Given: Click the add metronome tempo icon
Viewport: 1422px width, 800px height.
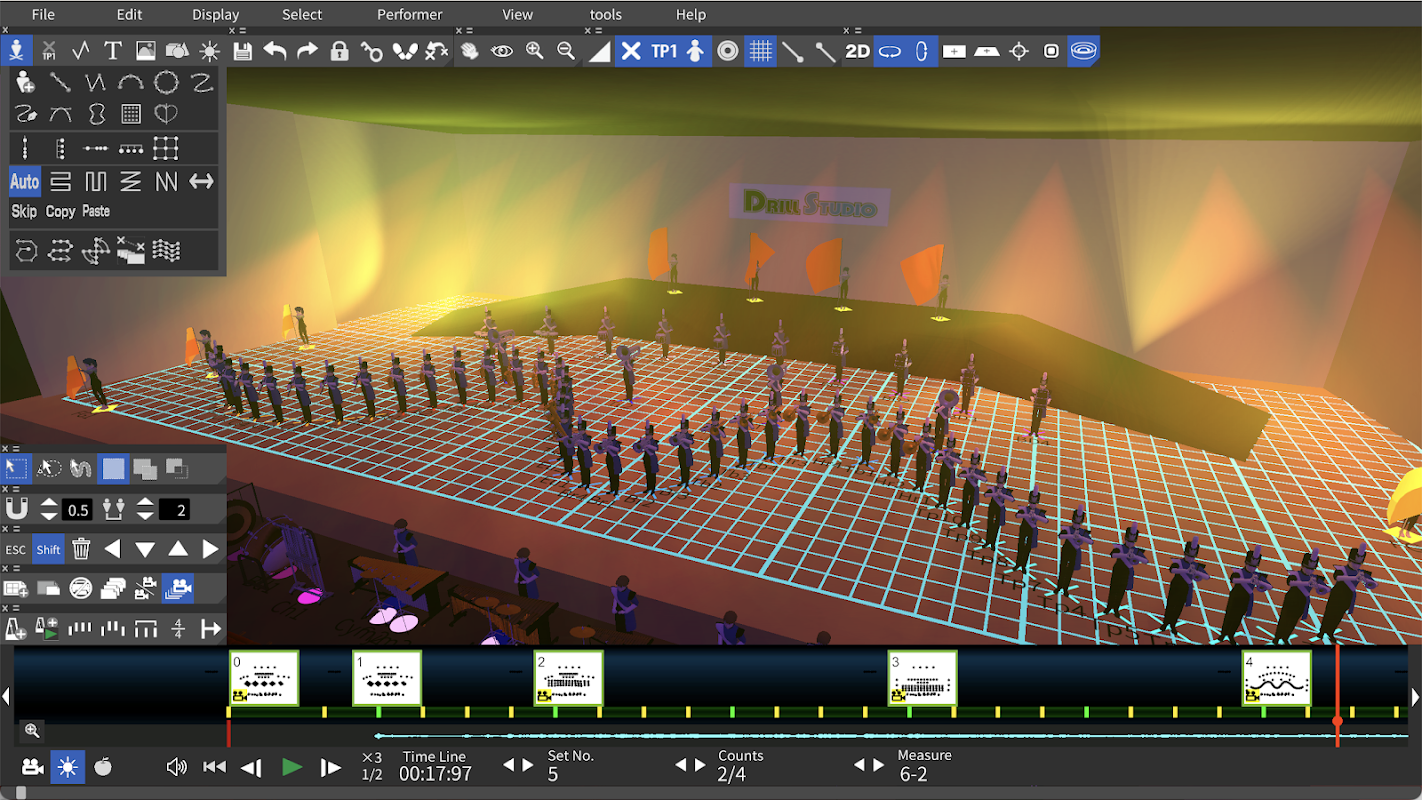Looking at the screenshot, I should pos(15,629).
